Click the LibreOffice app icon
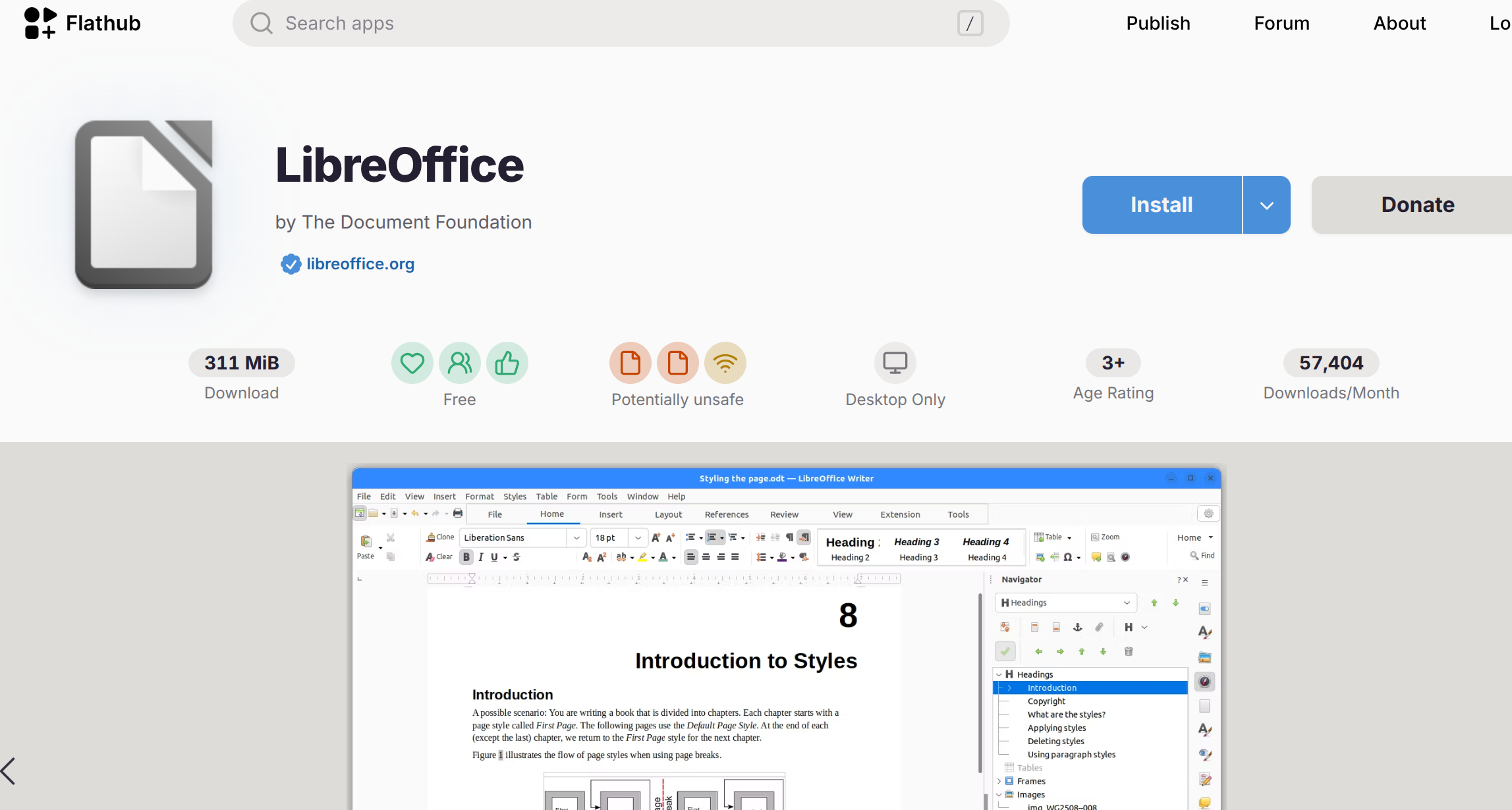This screenshot has height=810, width=1512. (144, 205)
